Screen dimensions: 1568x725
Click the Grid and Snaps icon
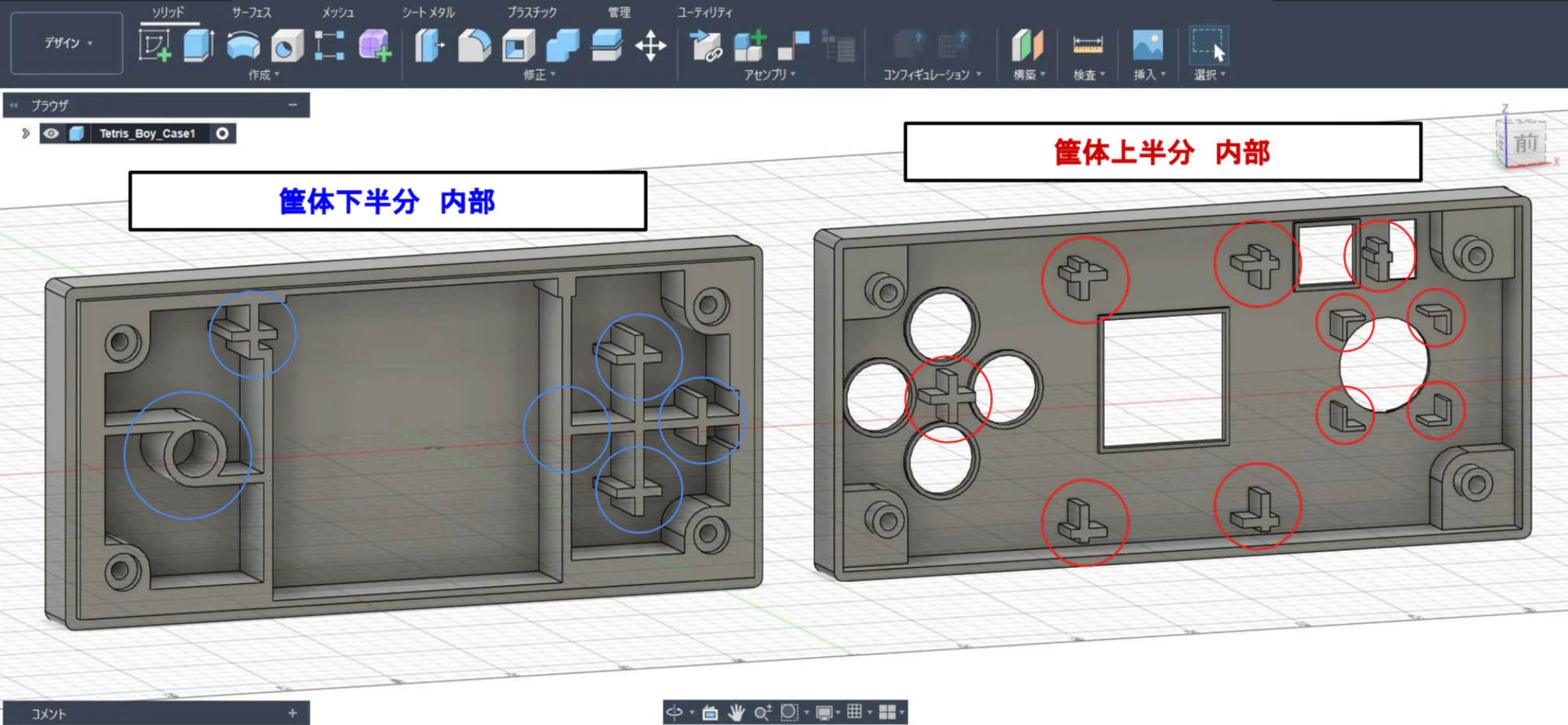point(854,712)
